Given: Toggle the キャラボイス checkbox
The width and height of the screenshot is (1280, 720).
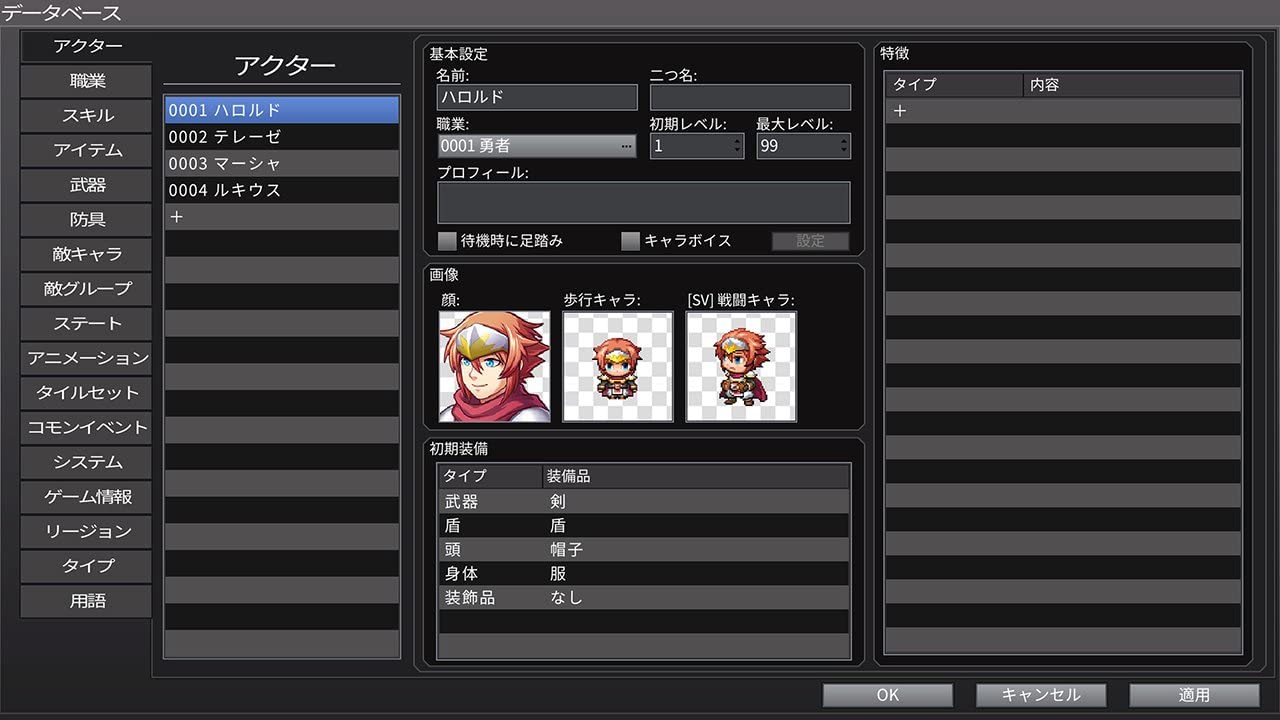Looking at the screenshot, I should [630, 241].
